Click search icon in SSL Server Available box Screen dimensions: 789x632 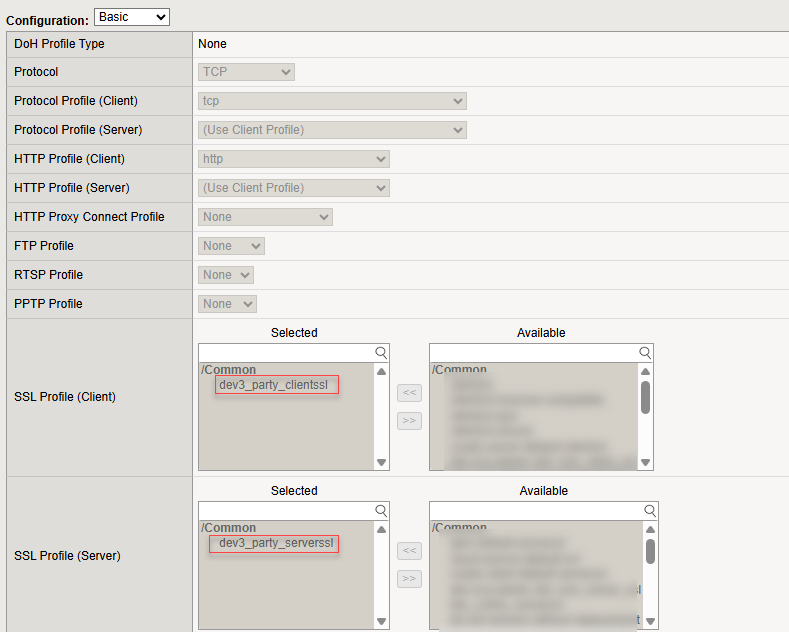650,511
